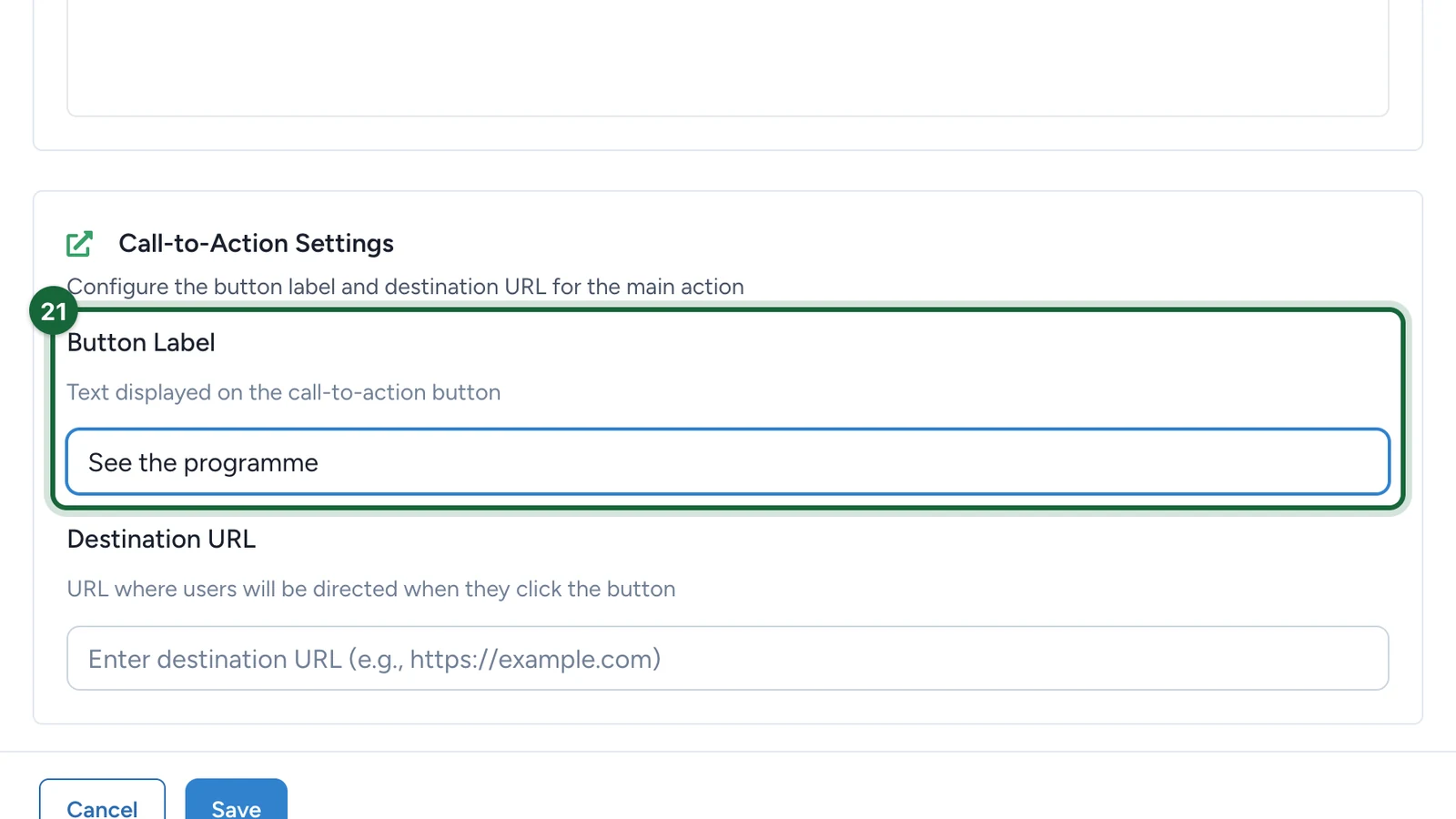Image resolution: width=1456 pixels, height=819 pixels.
Task: Click the 'https://example.com' placeholder text
Action: coord(535,659)
